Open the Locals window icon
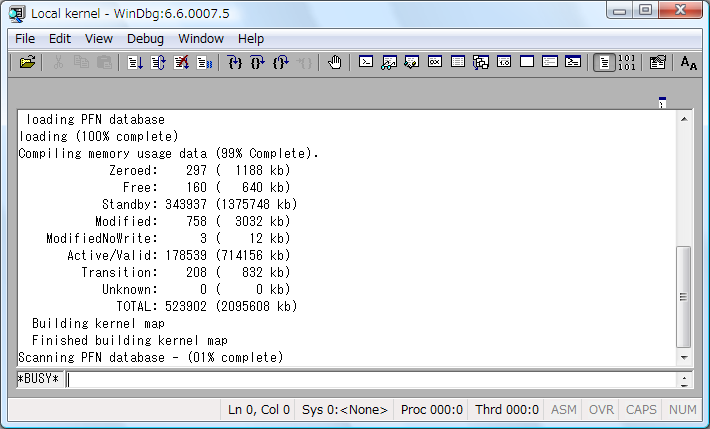This screenshot has width=710, height=429. (x=412, y=62)
